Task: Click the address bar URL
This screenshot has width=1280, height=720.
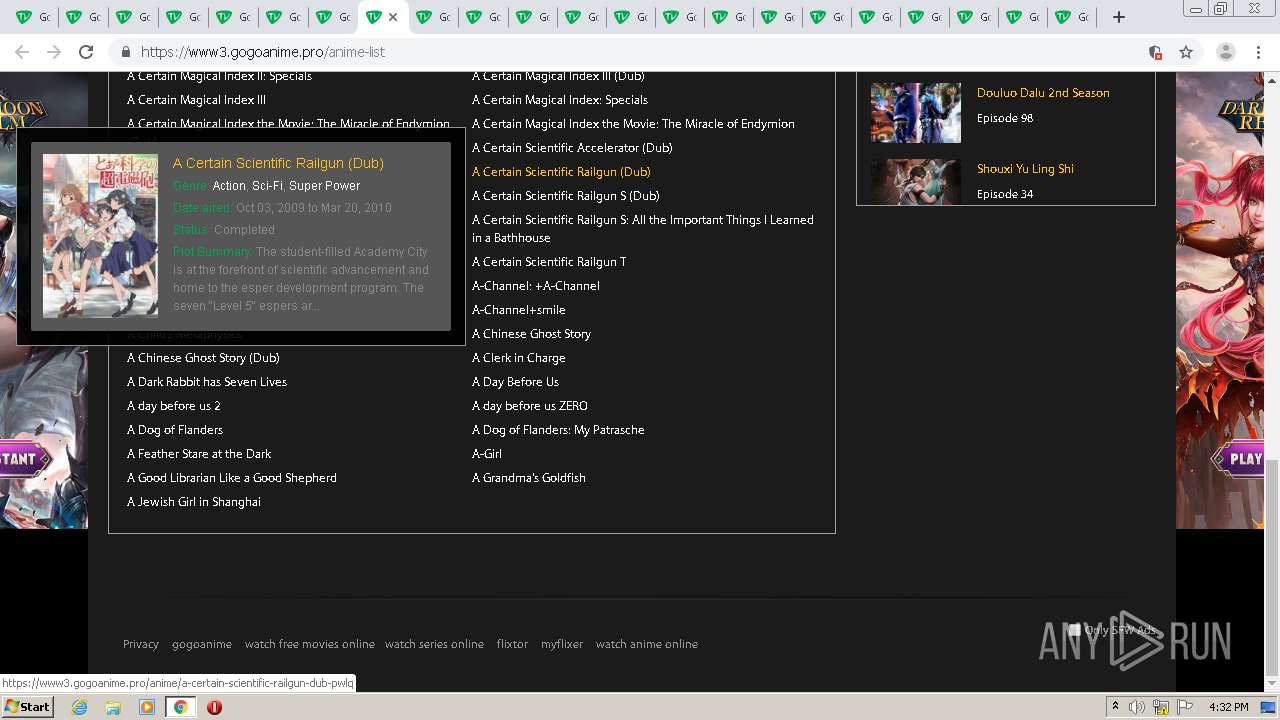Action: point(263,52)
